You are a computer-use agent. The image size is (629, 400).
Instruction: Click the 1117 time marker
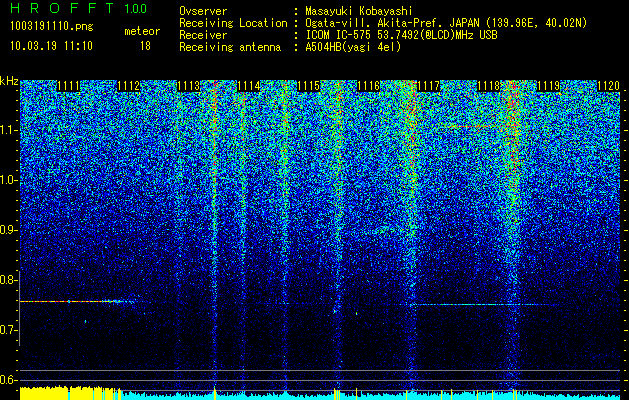(x=428, y=86)
